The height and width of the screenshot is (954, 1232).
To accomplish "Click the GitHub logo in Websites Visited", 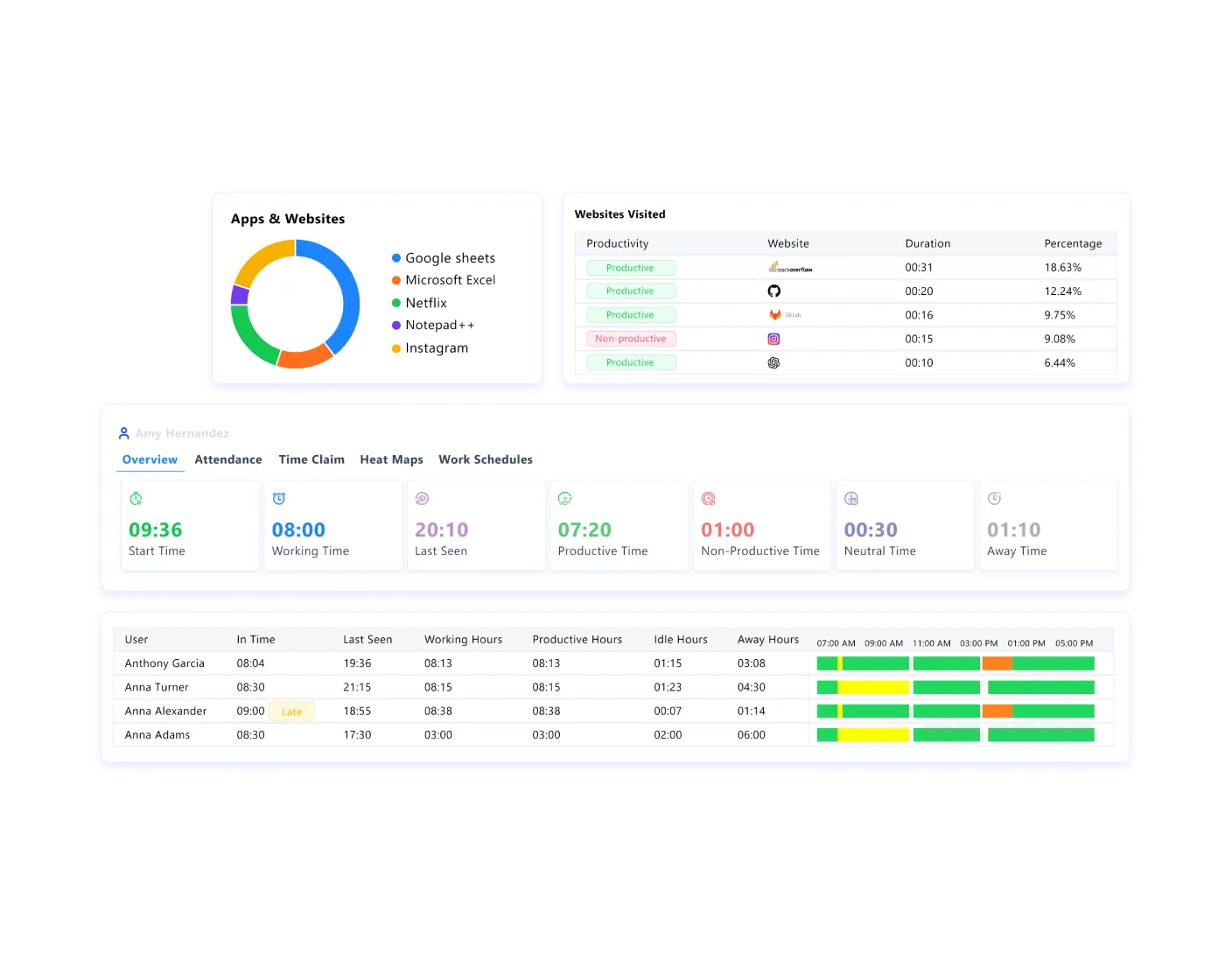I will (x=773, y=291).
